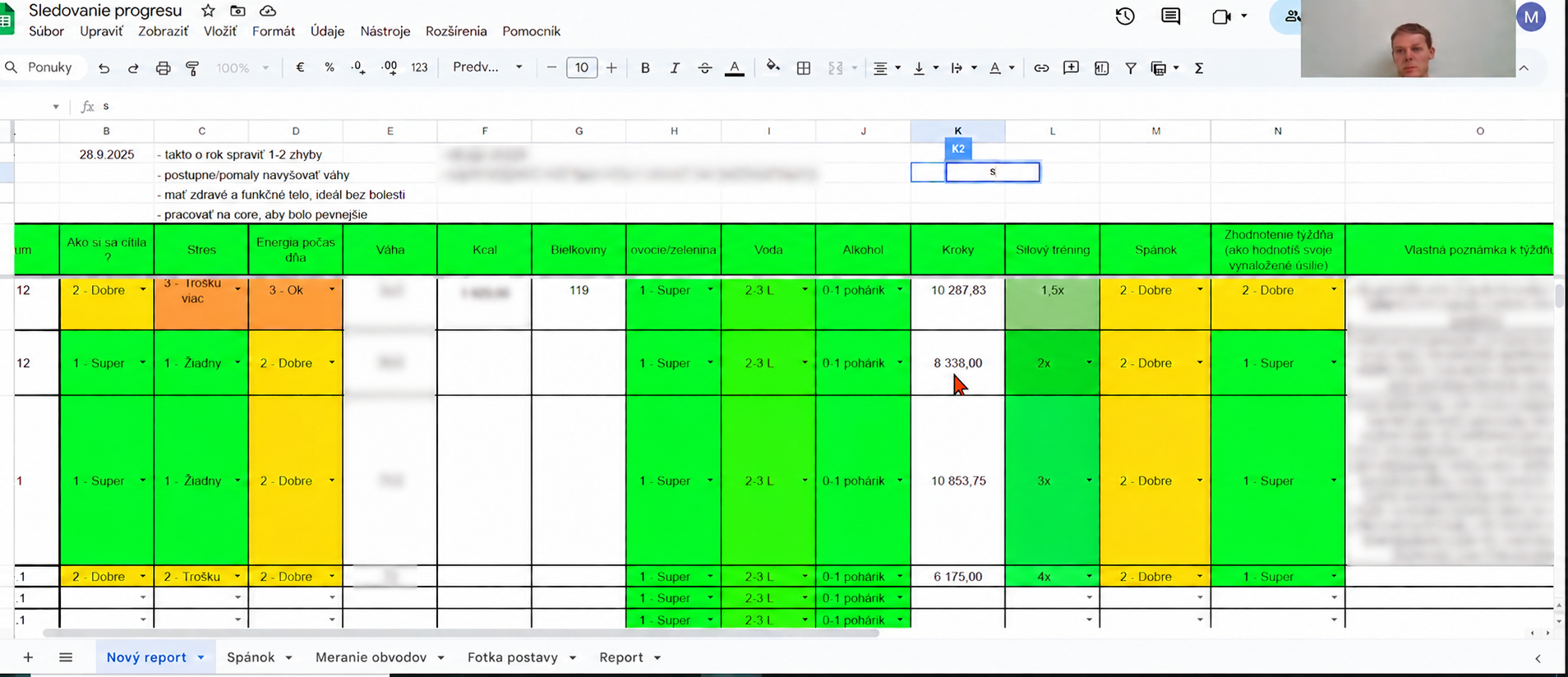
Task: Toggle bold formatting
Action: [645, 68]
